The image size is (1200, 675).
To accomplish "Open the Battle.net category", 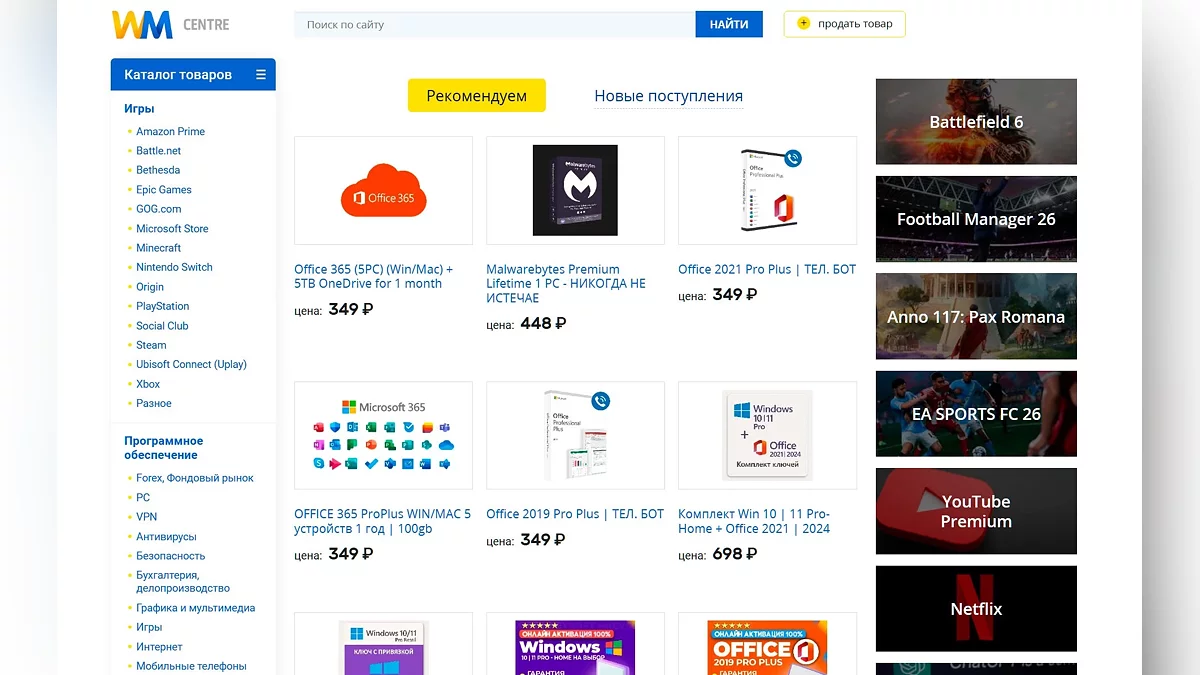I will point(158,151).
